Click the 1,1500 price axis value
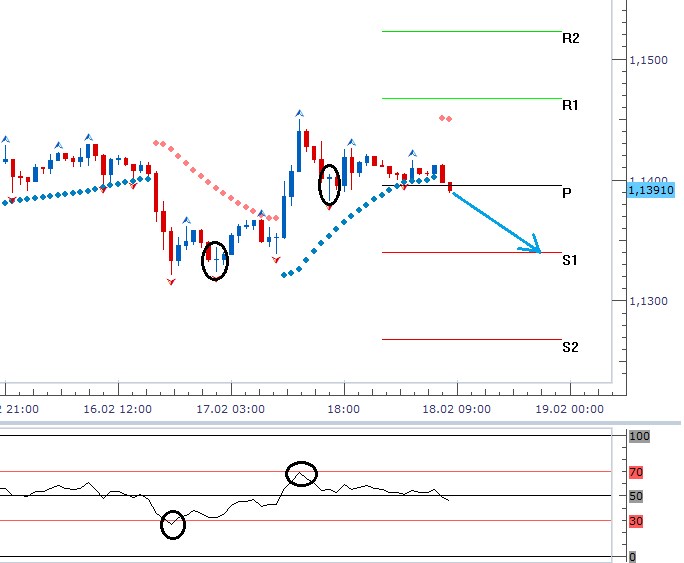Viewport: 684px width, 563px height. (x=649, y=60)
